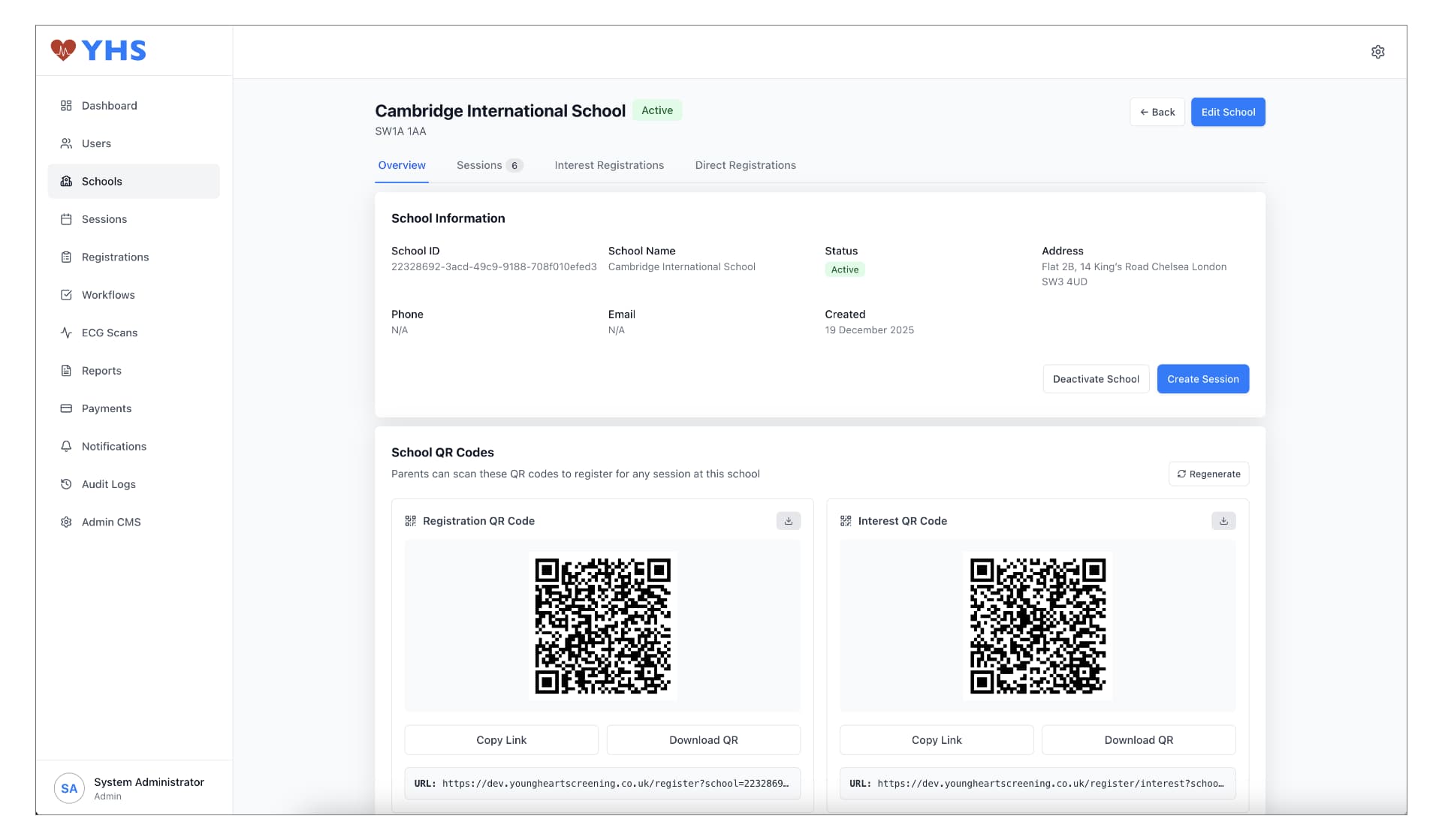Click the Create Session button
This screenshot has height=840, width=1442.
pyautogui.click(x=1203, y=379)
